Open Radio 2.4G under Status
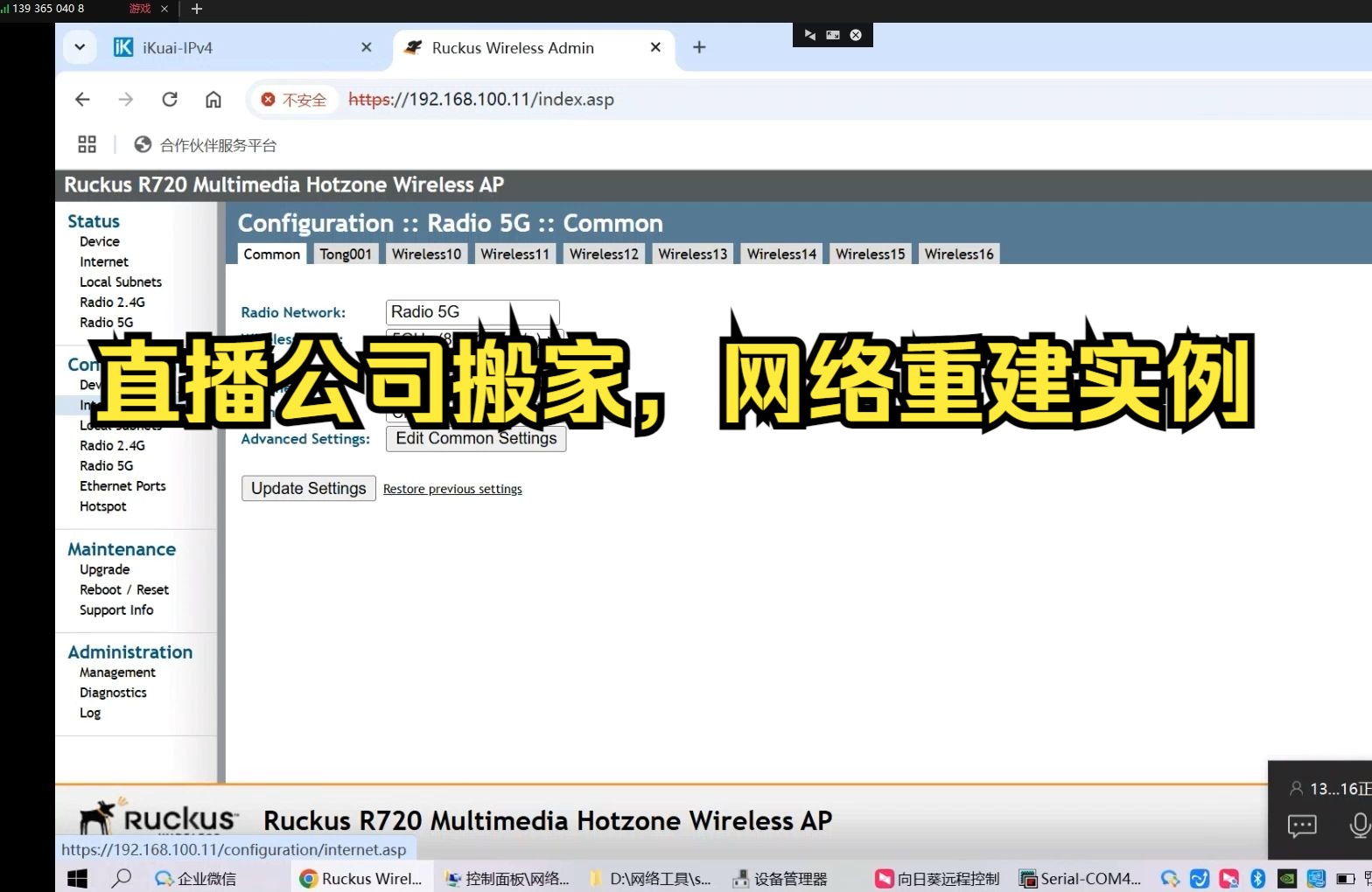 [112, 302]
